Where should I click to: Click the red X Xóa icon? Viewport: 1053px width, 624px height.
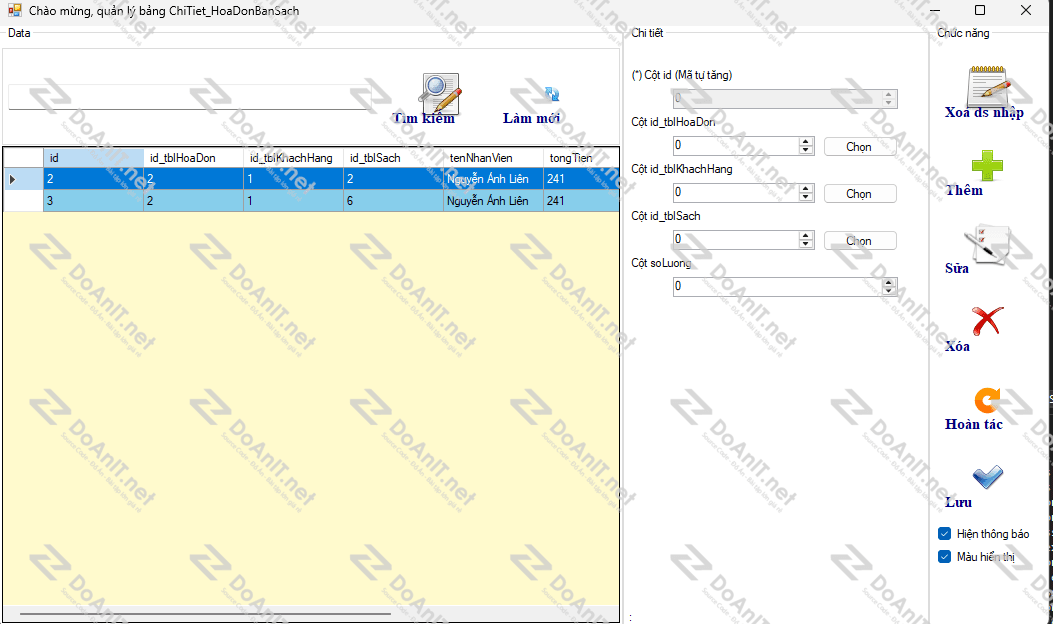coord(987,321)
